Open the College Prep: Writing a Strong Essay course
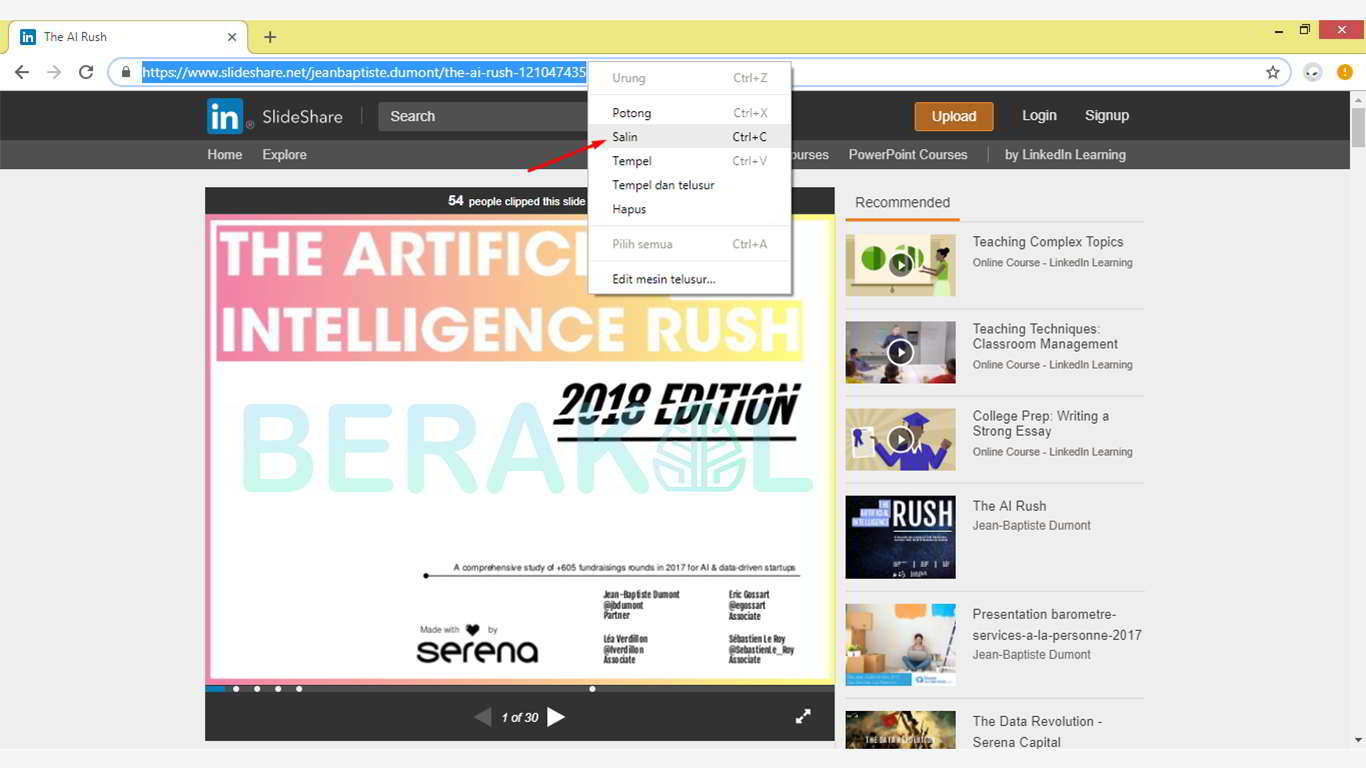Image resolution: width=1366 pixels, height=768 pixels. (x=1040, y=425)
